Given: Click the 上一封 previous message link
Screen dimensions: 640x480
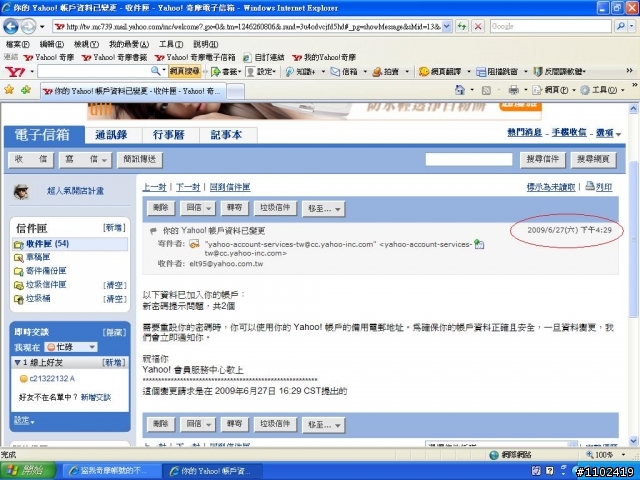Looking at the screenshot, I should tap(154, 187).
